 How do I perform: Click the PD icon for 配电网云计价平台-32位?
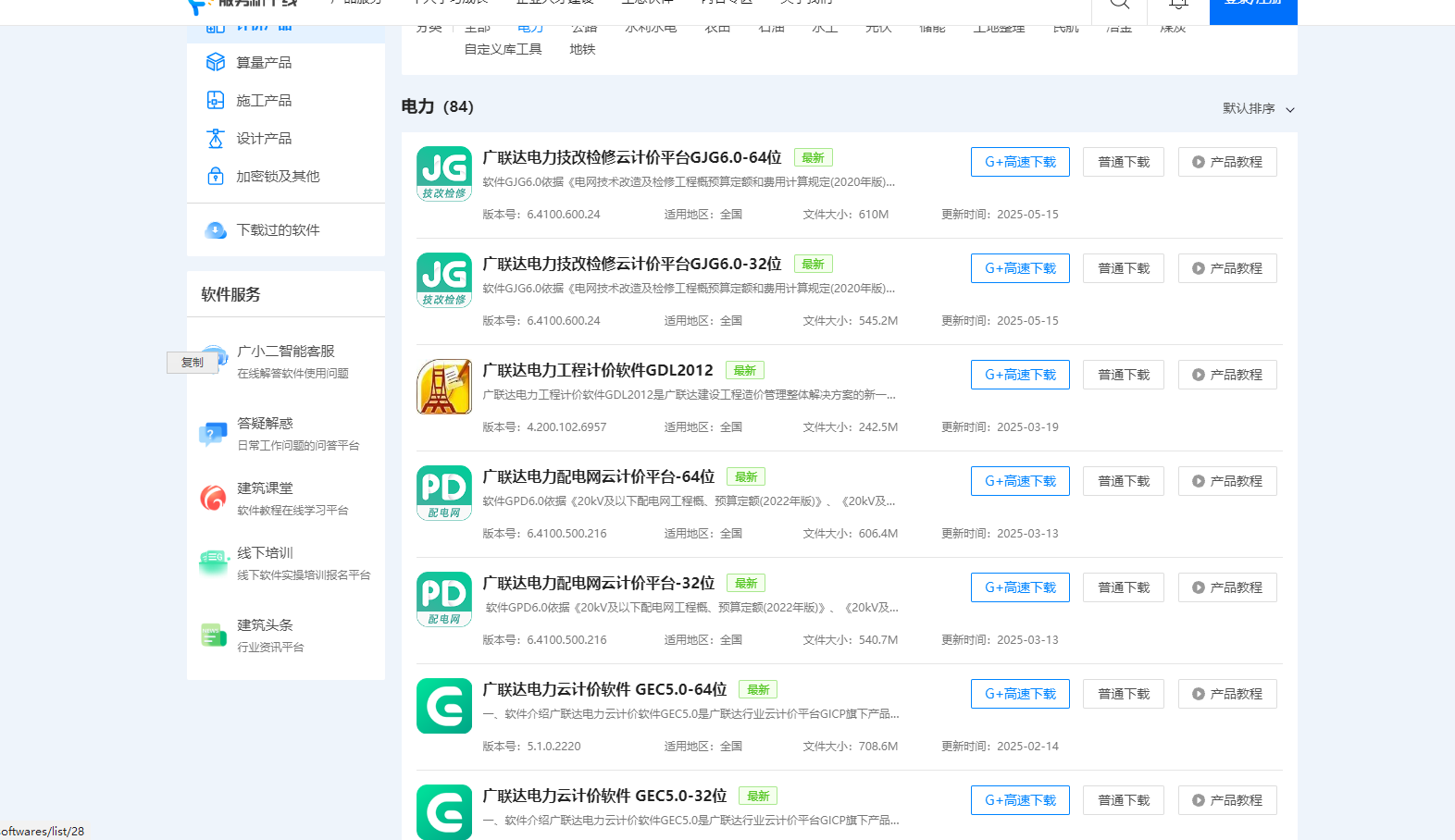point(444,599)
